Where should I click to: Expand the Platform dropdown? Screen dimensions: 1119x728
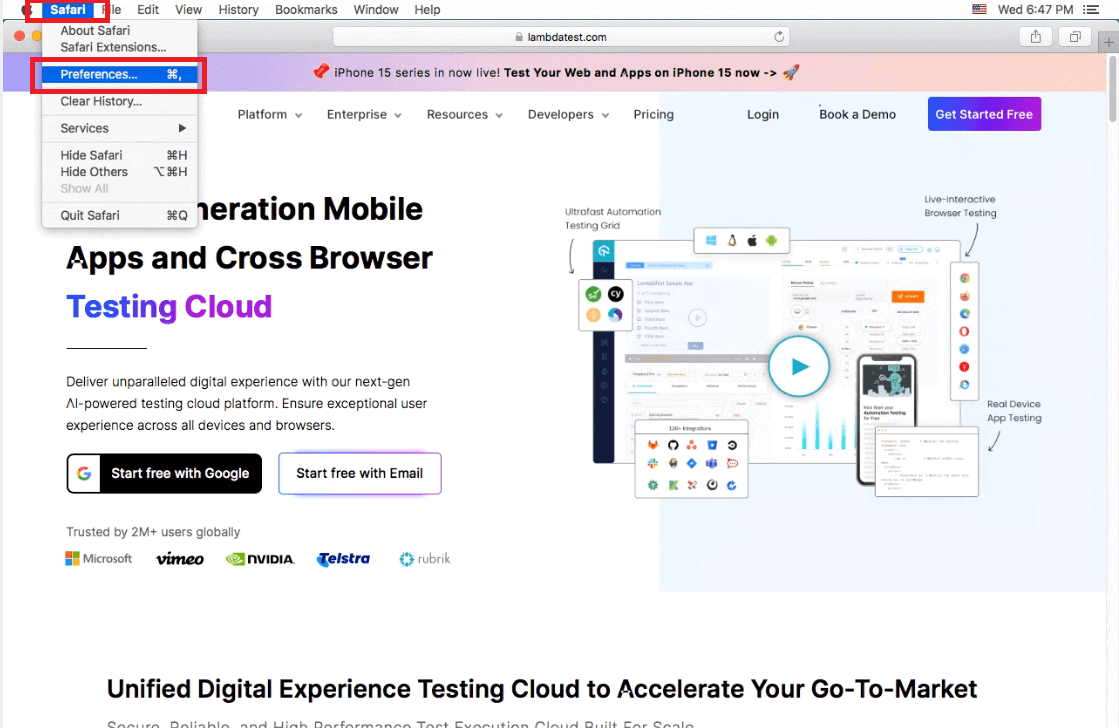(x=270, y=114)
